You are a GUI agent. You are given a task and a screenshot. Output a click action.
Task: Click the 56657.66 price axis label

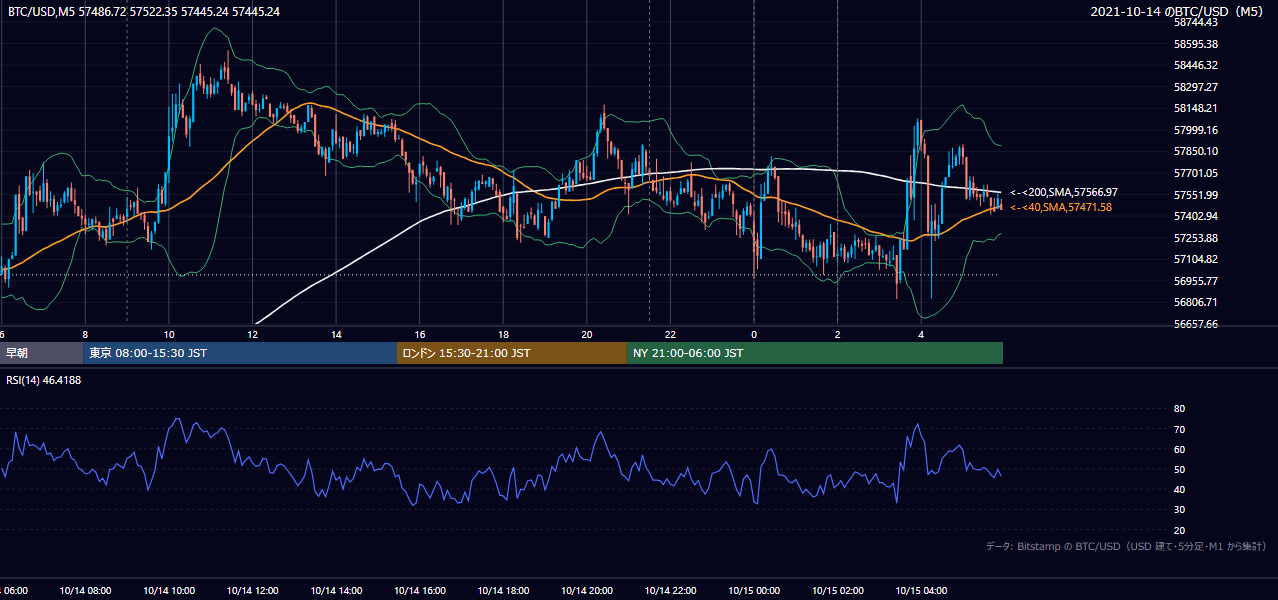point(1195,324)
